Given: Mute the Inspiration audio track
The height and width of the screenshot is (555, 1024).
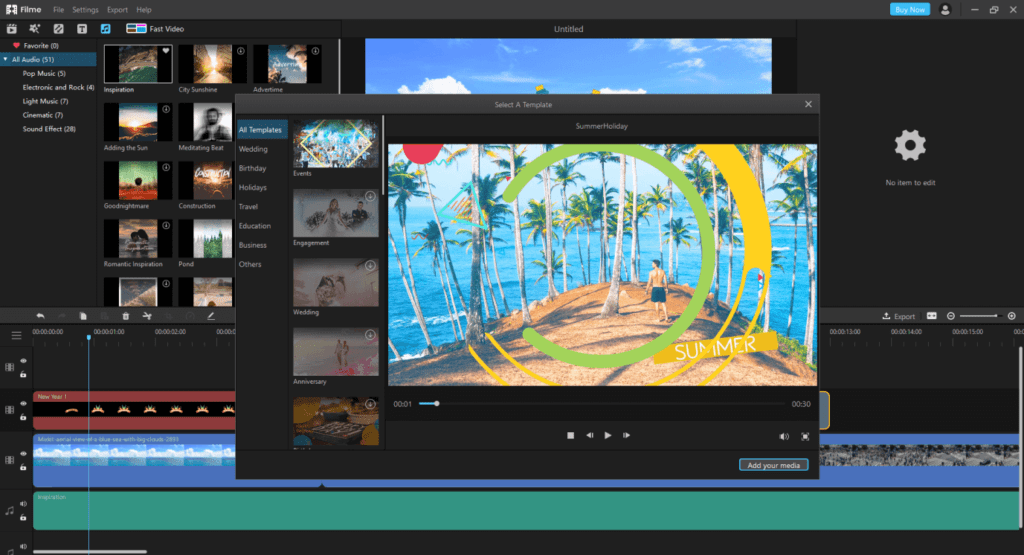Looking at the screenshot, I should (x=24, y=503).
